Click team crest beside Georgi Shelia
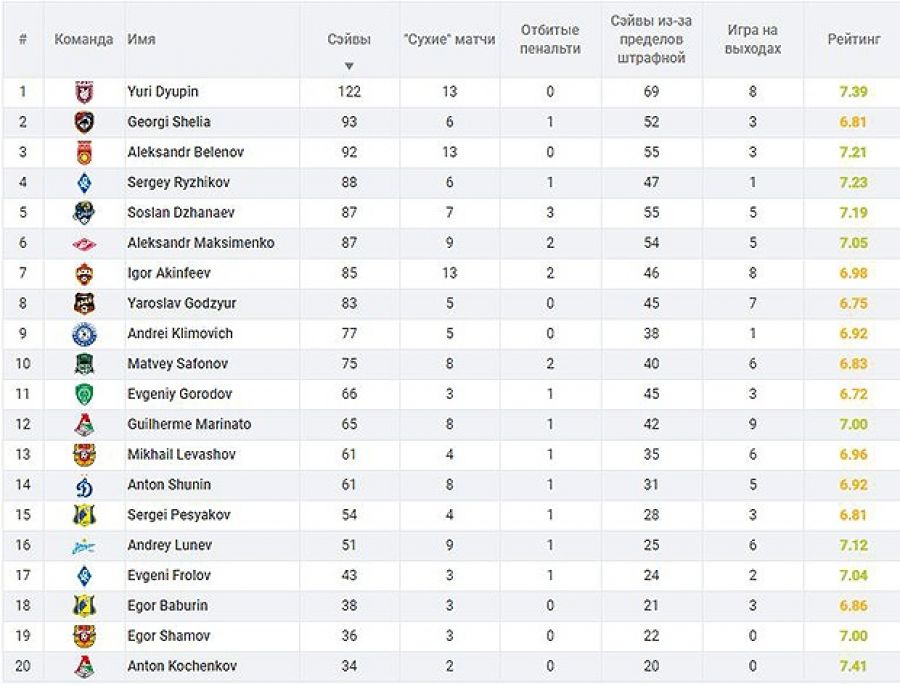The image size is (900, 686). [x=84, y=122]
